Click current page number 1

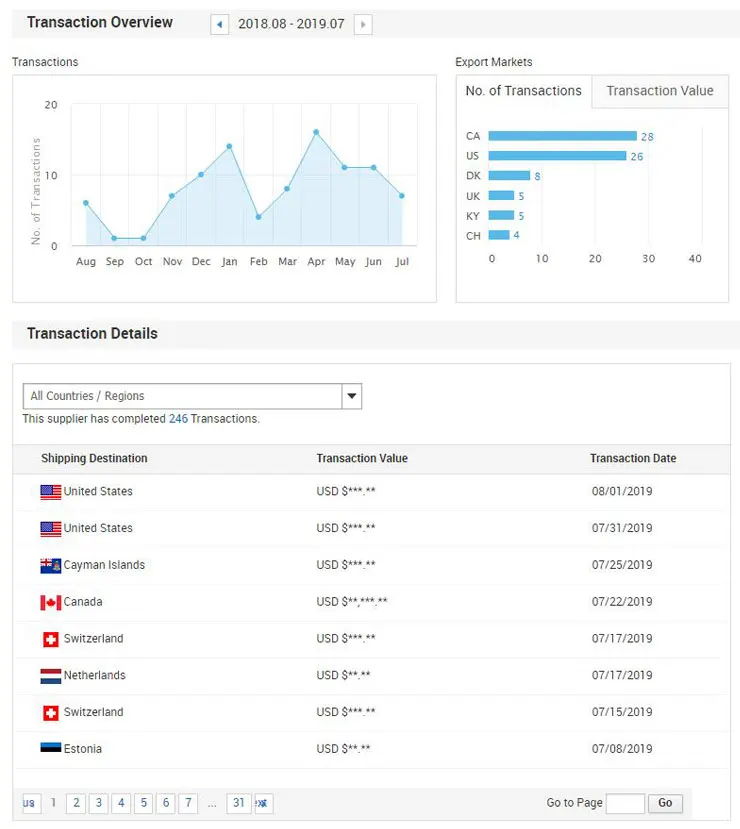pyautogui.click(x=53, y=803)
